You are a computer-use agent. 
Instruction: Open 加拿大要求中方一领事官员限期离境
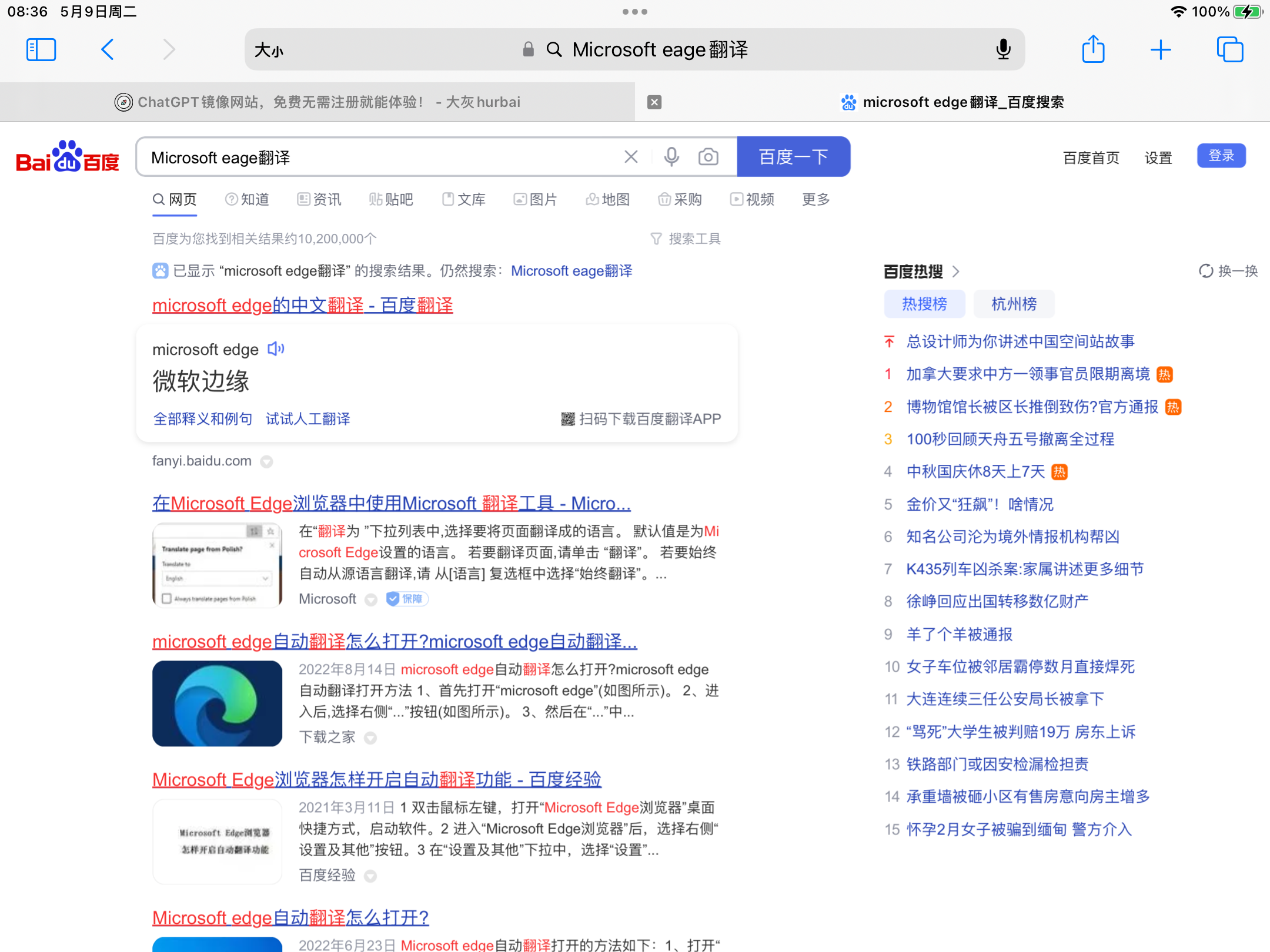(1028, 374)
